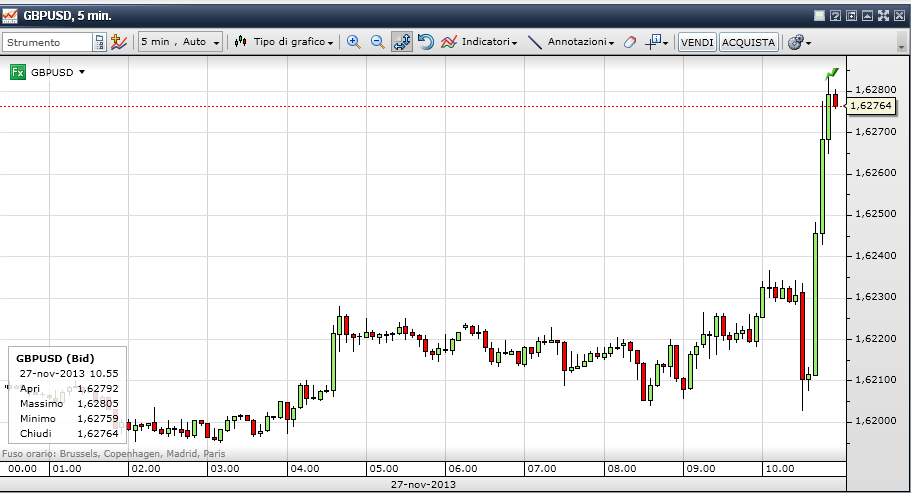The image size is (911, 494).
Task: Open the chart settings gear dropdown
Action: point(798,42)
